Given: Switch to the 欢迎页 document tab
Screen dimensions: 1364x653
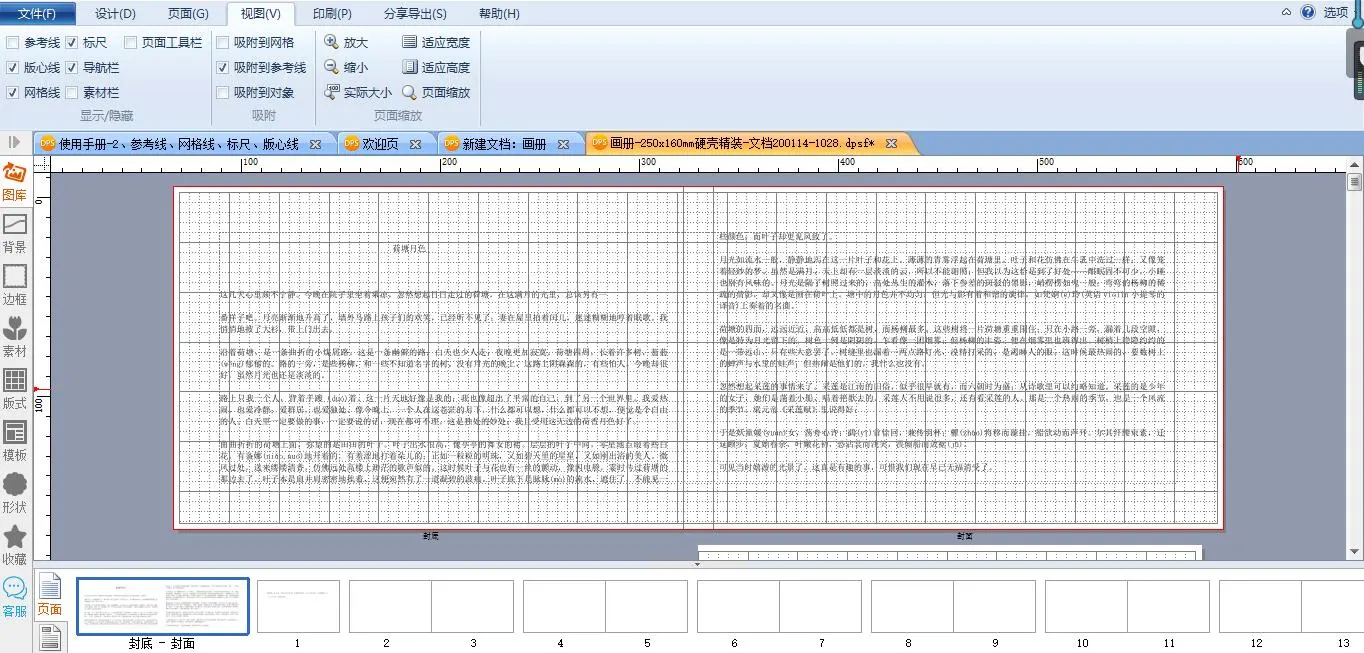Looking at the screenshot, I should (378, 144).
